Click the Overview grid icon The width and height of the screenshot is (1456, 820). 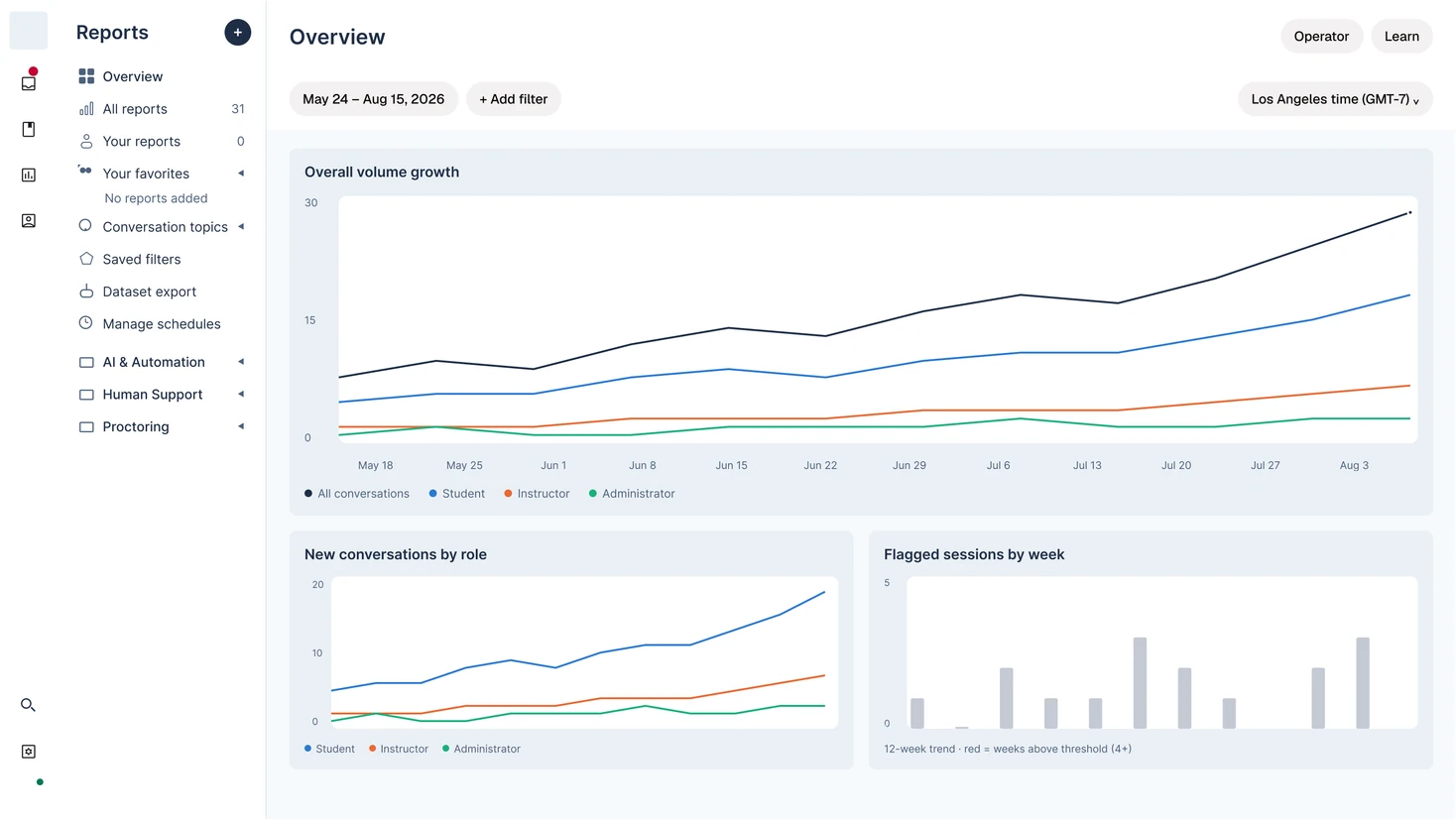pos(86,76)
